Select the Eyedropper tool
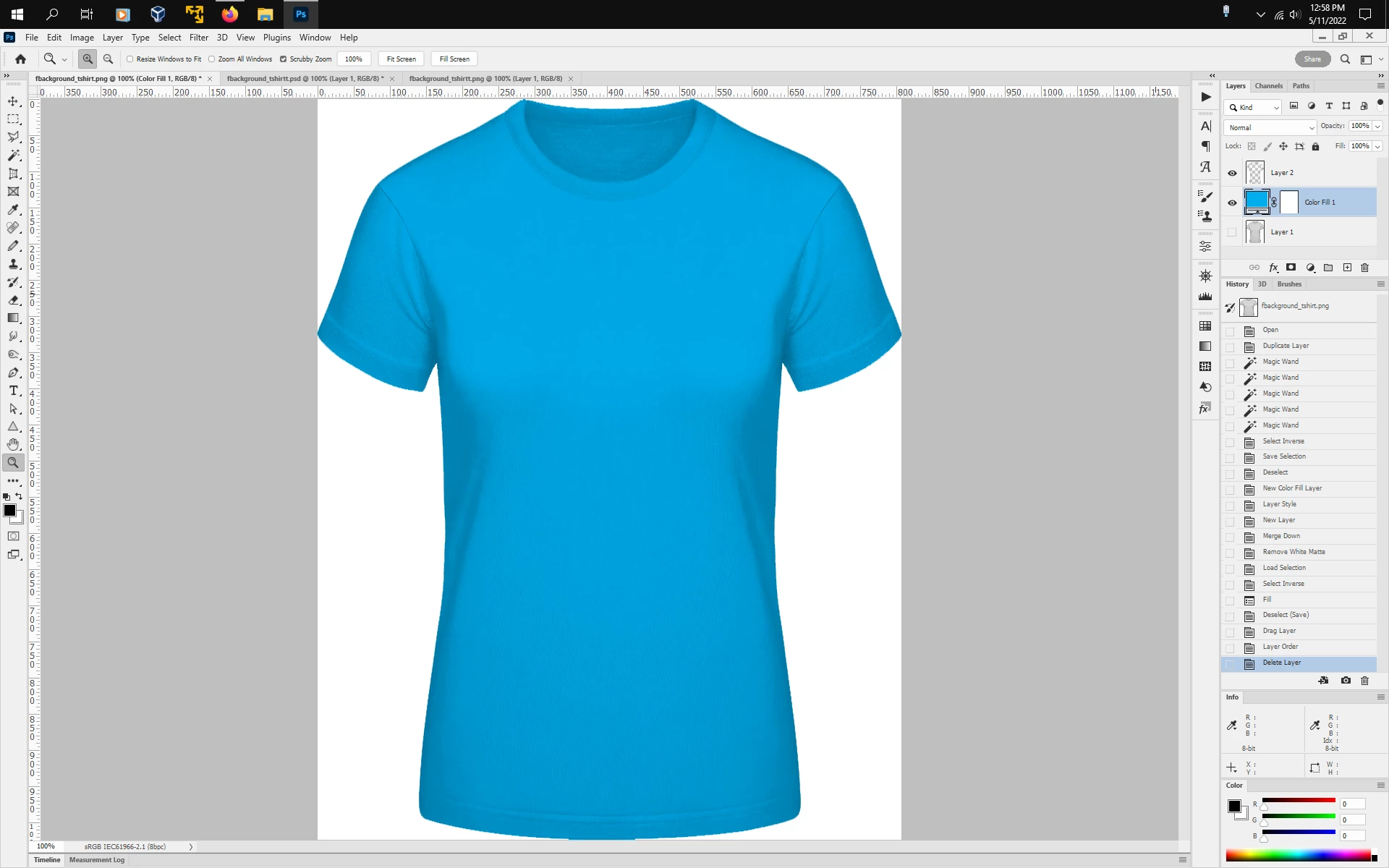Viewport: 1389px width, 868px height. [x=13, y=210]
